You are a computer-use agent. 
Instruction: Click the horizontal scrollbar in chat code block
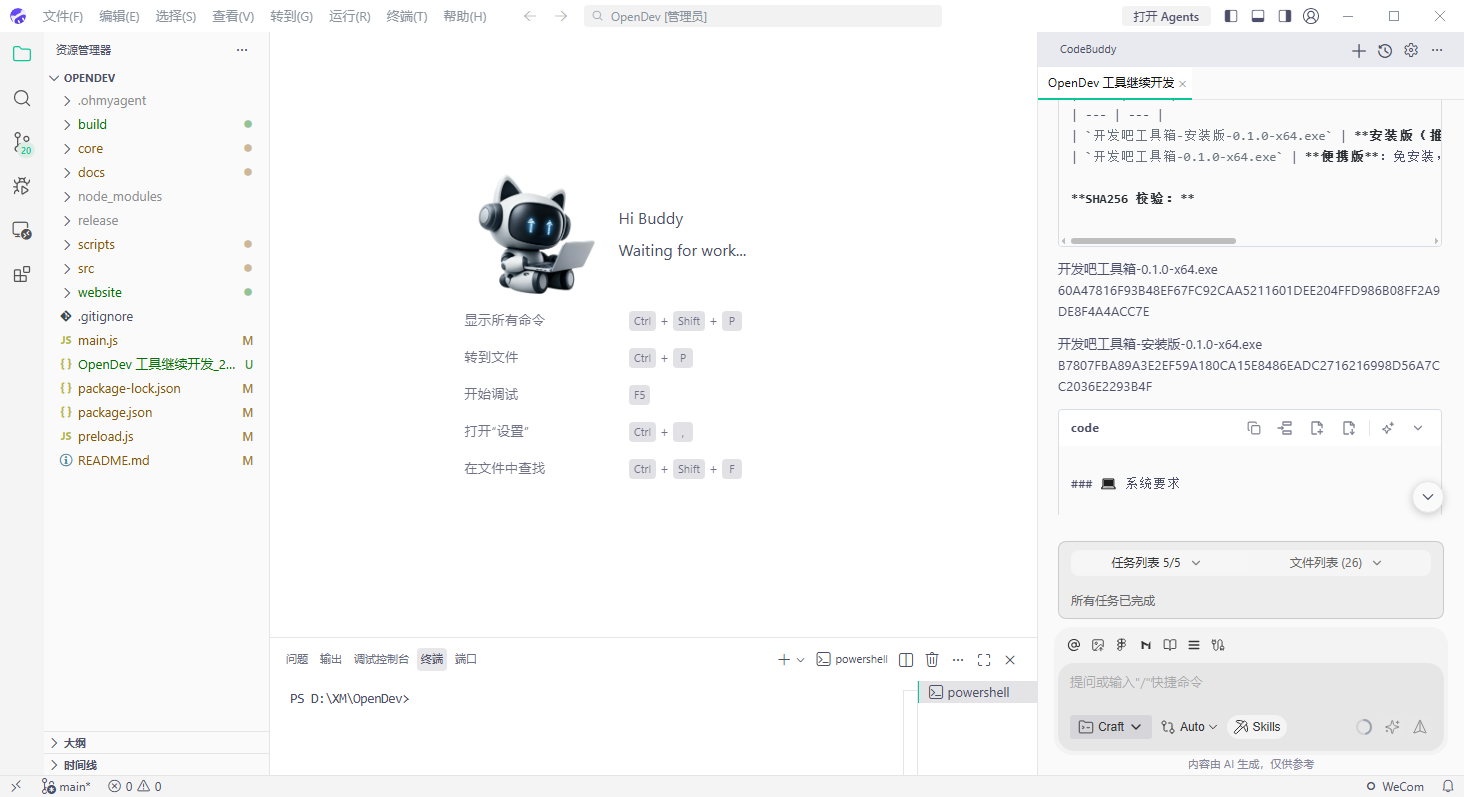(x=1153, y=241)
